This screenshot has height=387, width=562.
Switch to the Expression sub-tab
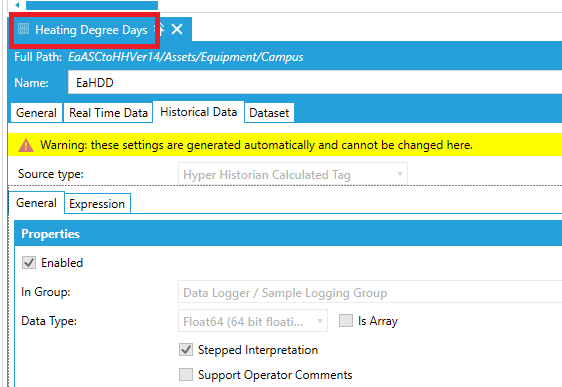(97, 204)
